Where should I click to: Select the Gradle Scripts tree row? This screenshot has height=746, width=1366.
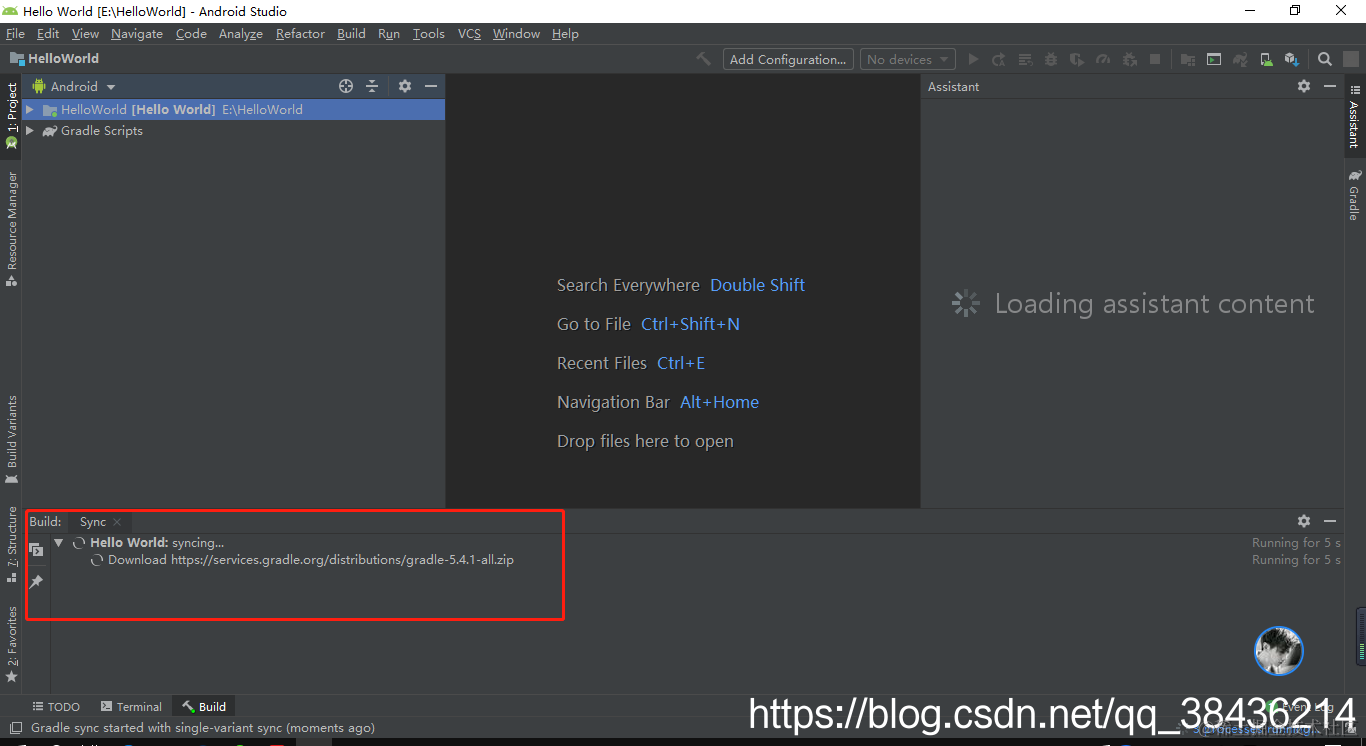click(x=233, y=131)
